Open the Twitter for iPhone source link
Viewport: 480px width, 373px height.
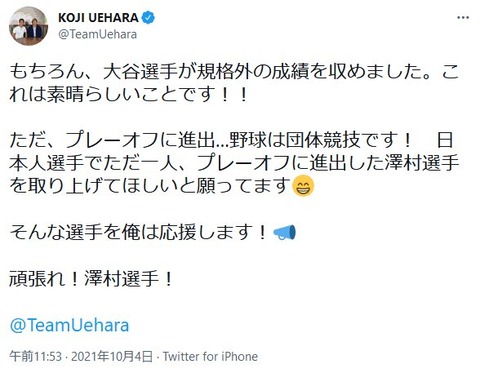pyautogui.click(x=210, y=357)
